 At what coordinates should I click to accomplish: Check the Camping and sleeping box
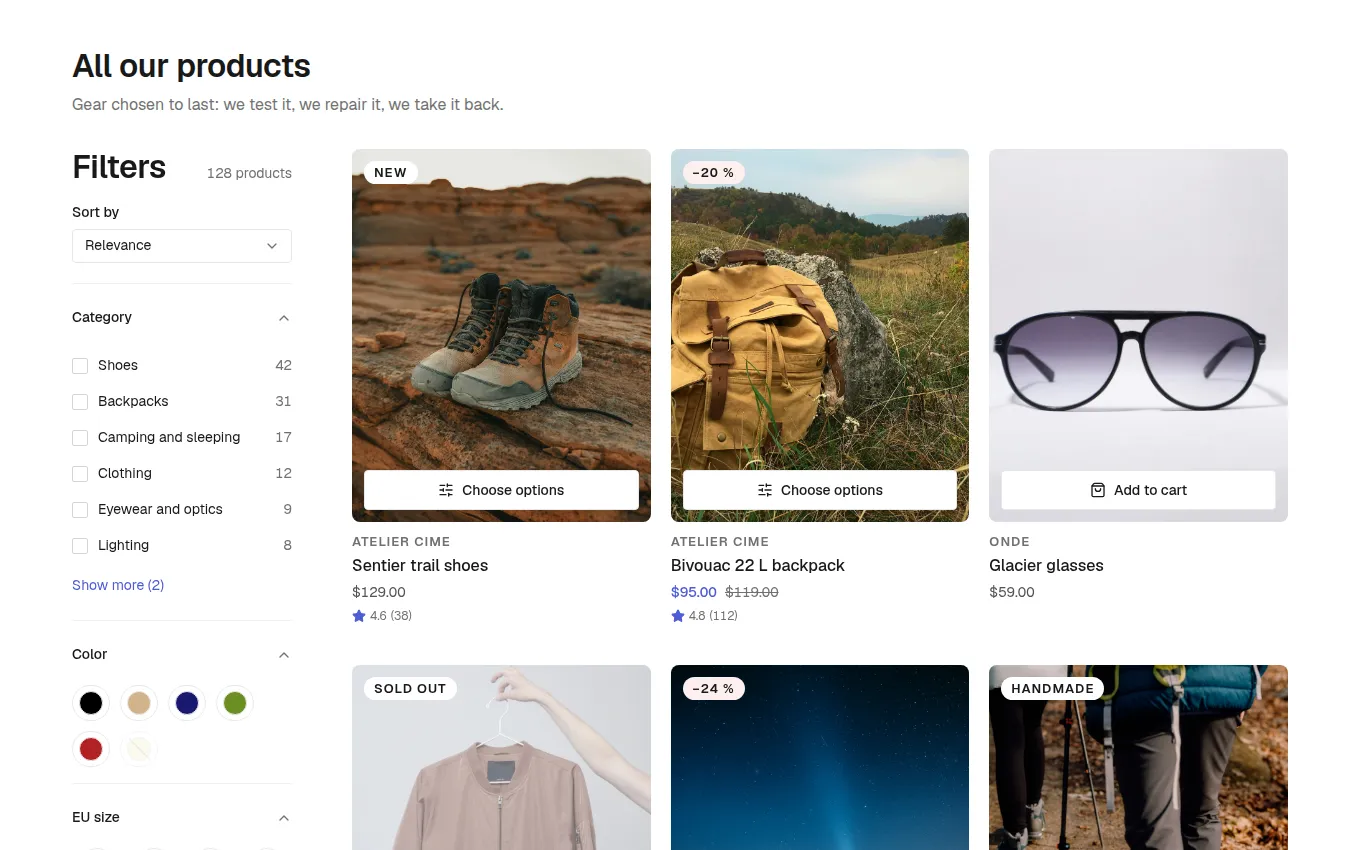pyautogui.click(x=80, y=438)
